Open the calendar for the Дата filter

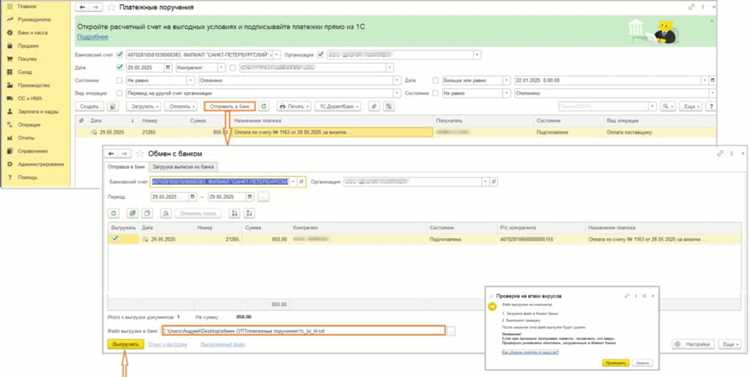tap(168, 67)
